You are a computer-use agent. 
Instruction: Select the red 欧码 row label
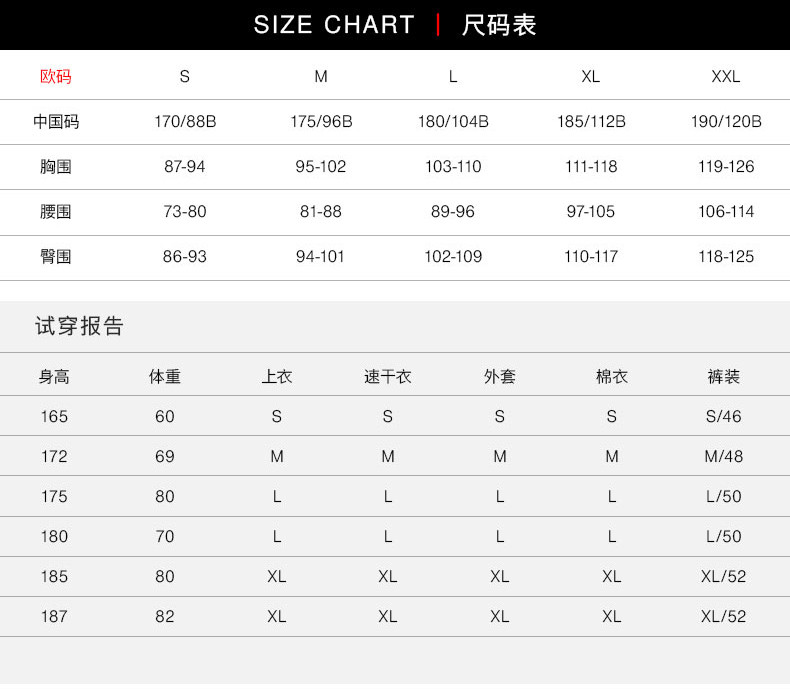click(x=56, y=76)
